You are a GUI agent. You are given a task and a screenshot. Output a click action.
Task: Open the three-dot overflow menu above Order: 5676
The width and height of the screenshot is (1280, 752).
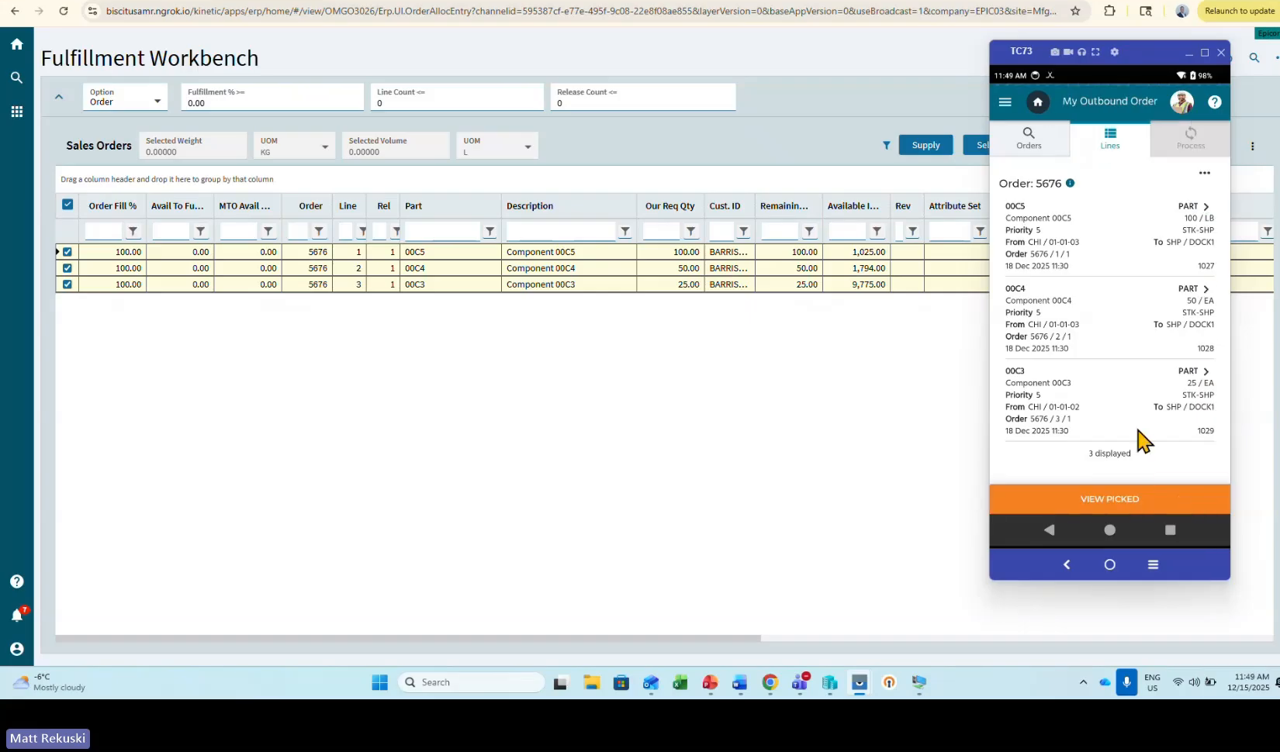(1204, 173)
